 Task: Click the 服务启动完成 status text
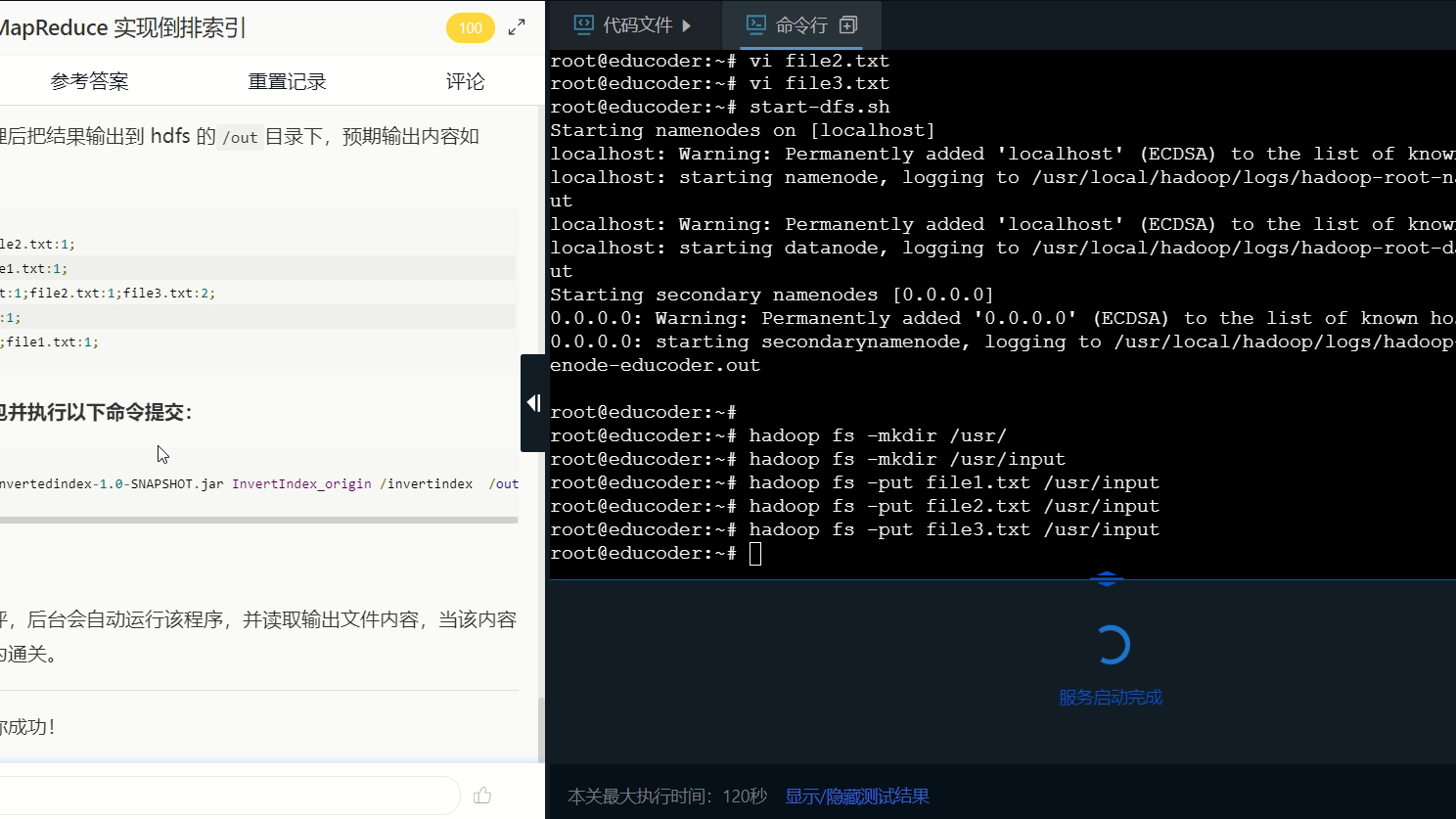(x=1111, y=698)
